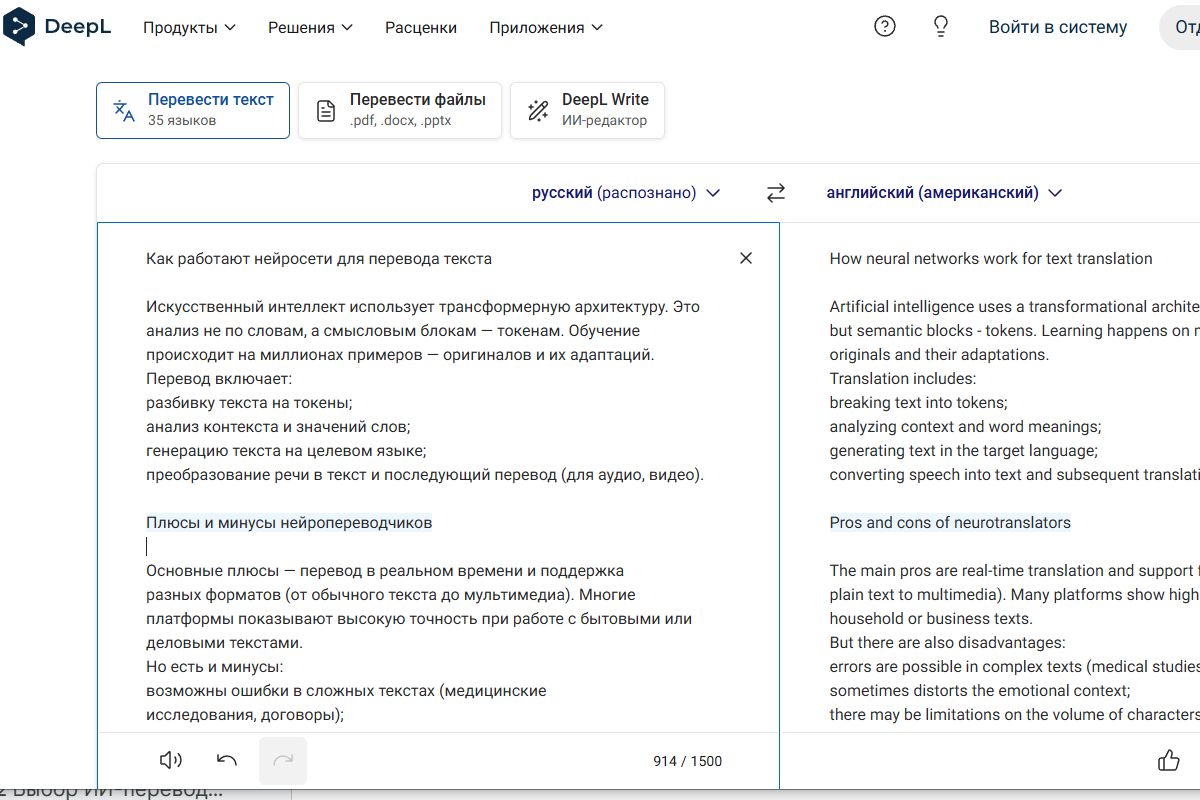
Task: Click the lightbulb tips icon
Action: 940,27
